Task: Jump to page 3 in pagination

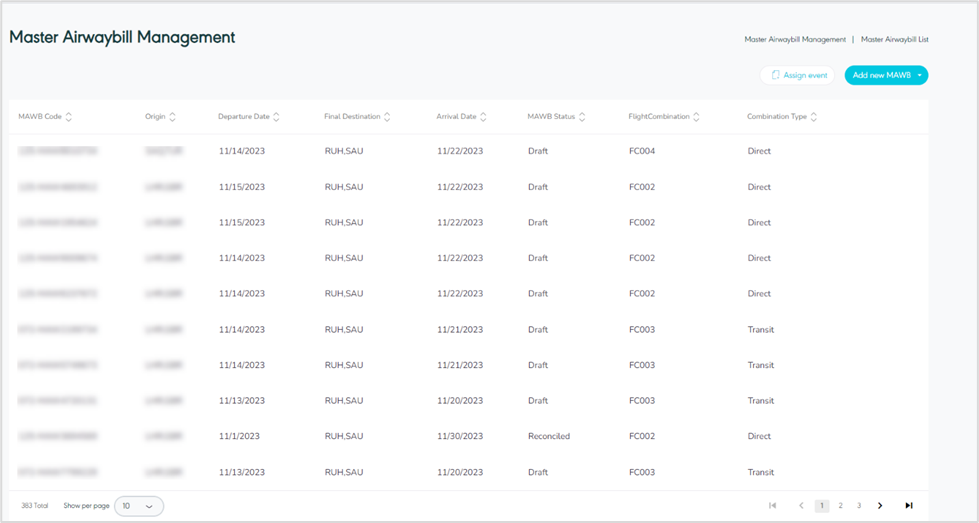Action: click(x=858, y=506)
